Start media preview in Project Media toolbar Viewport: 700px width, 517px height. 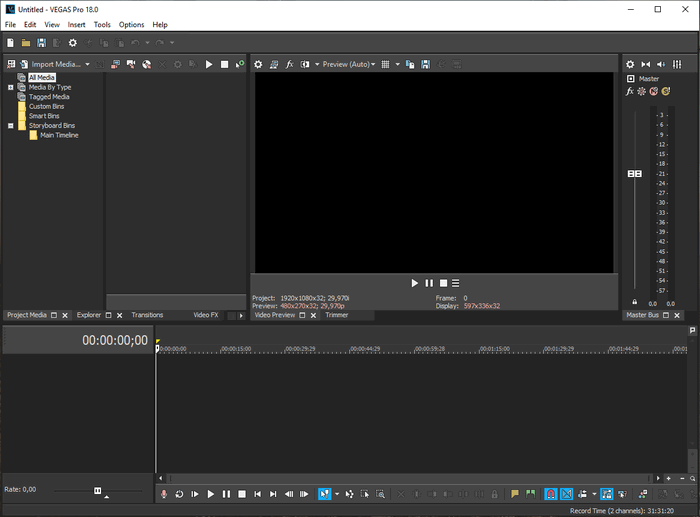click(209, 64)
